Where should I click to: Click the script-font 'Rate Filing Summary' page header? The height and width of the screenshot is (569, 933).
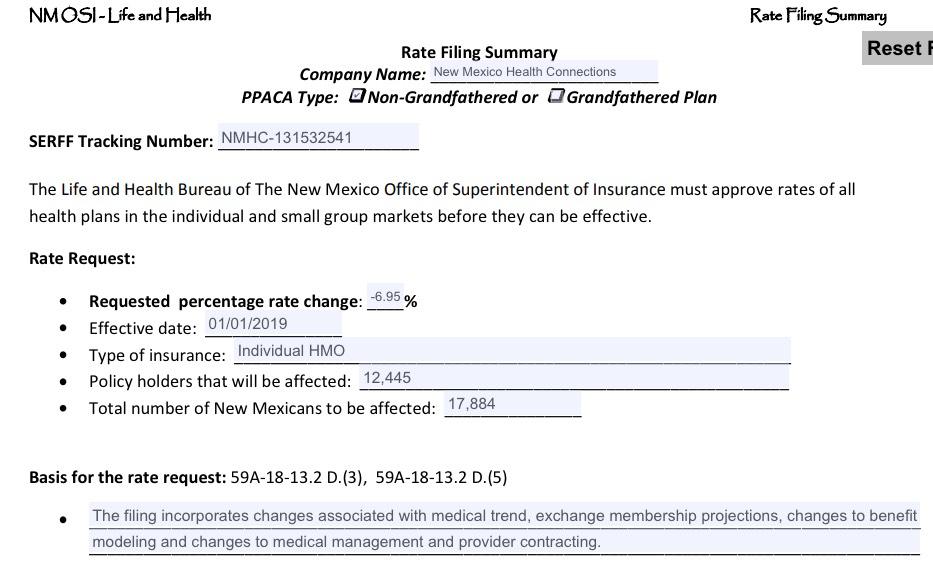pyautogui.click(x=818, y=15)
